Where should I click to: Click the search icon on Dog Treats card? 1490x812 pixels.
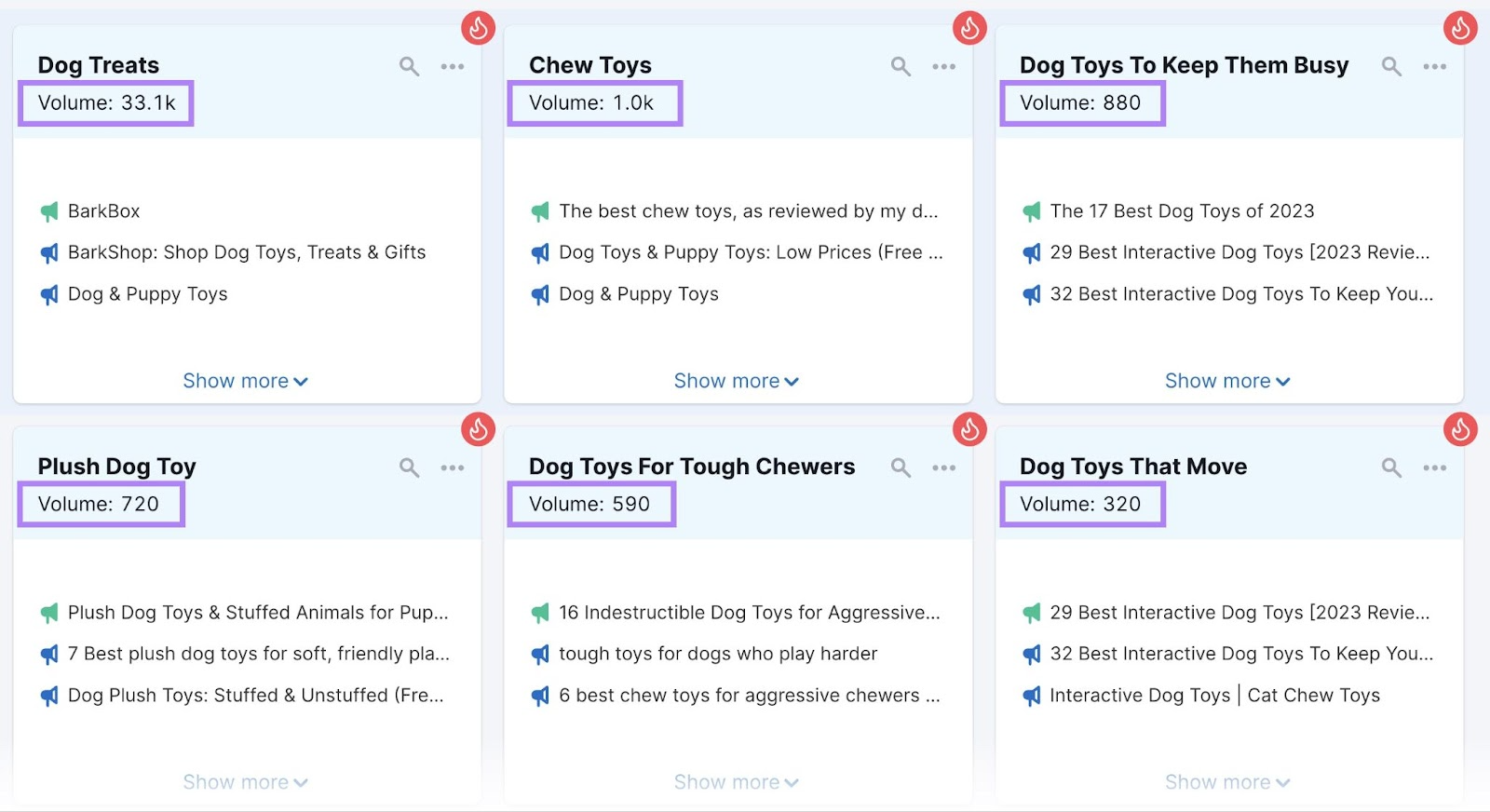pos(410,66)
